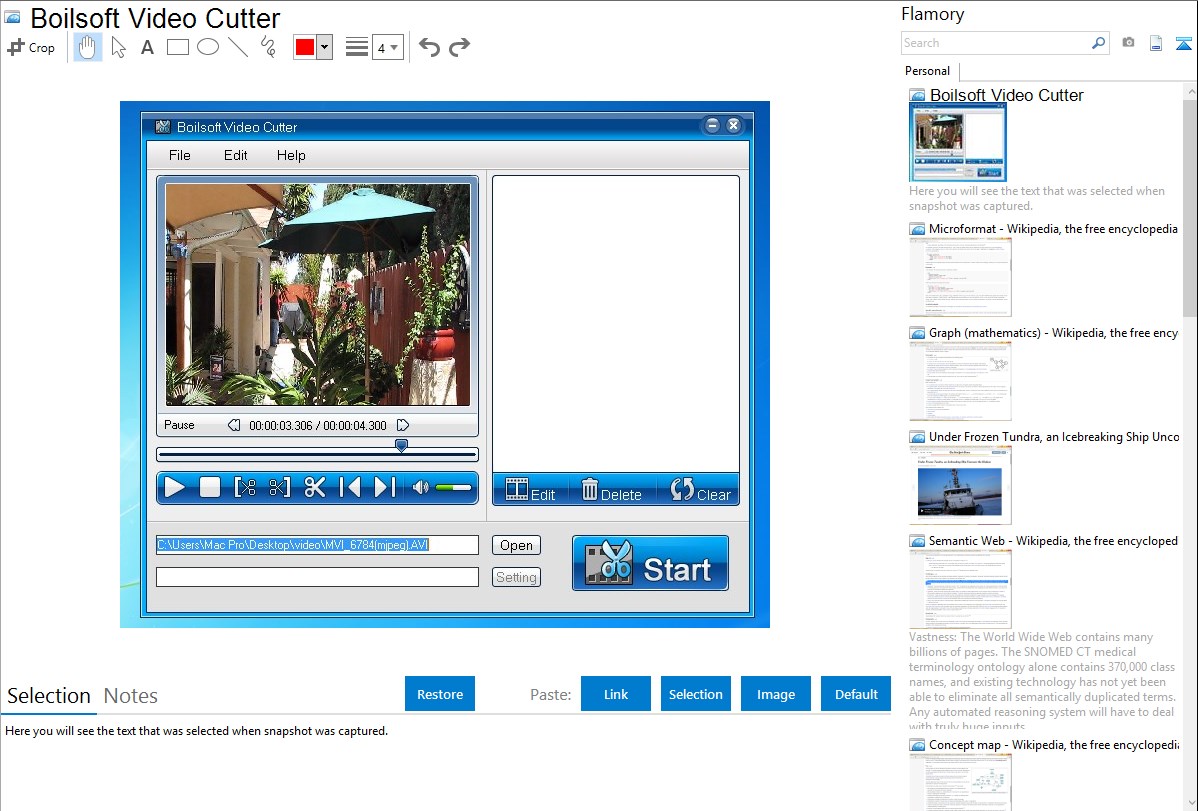
Task: Open the File menu in Boilsoft Video Cutter
Action: tap(180, 155)
